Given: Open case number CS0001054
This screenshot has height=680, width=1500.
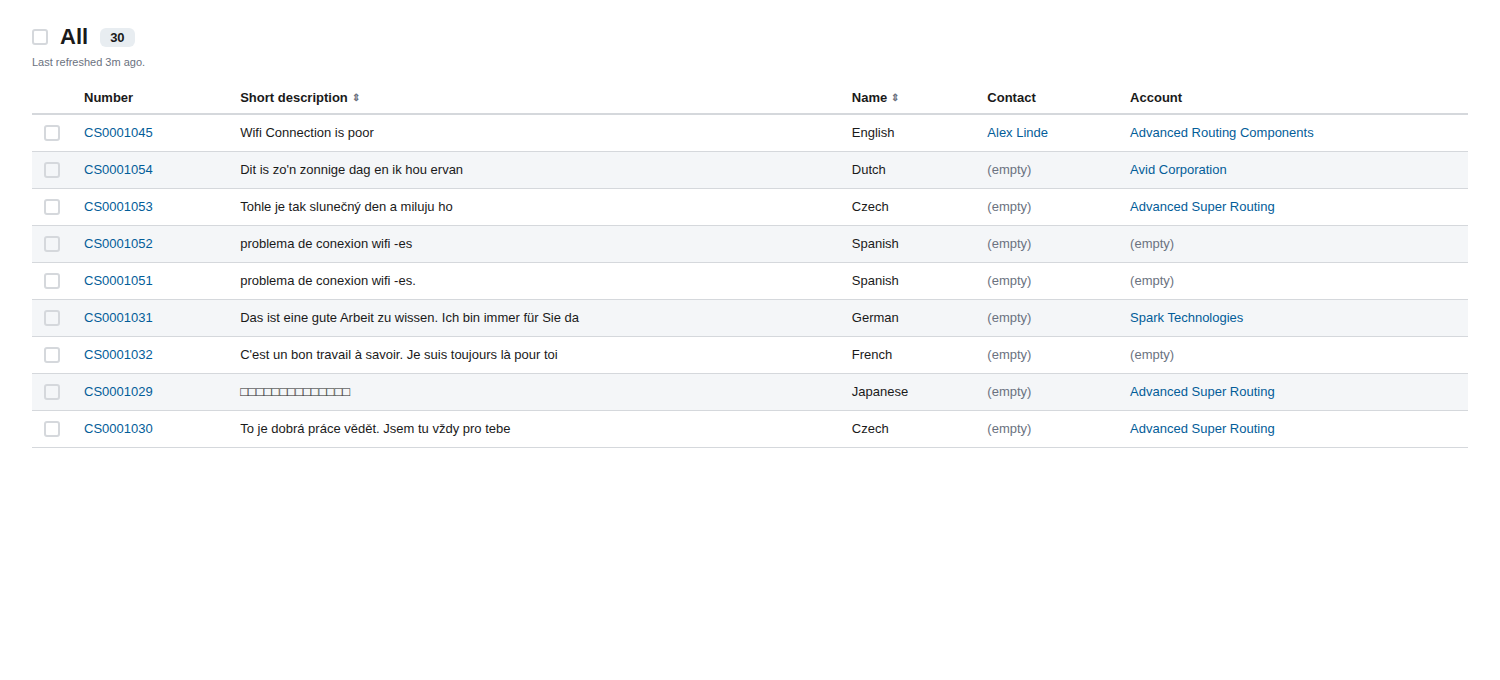Looking at the screenshot, I should (118, 170).
